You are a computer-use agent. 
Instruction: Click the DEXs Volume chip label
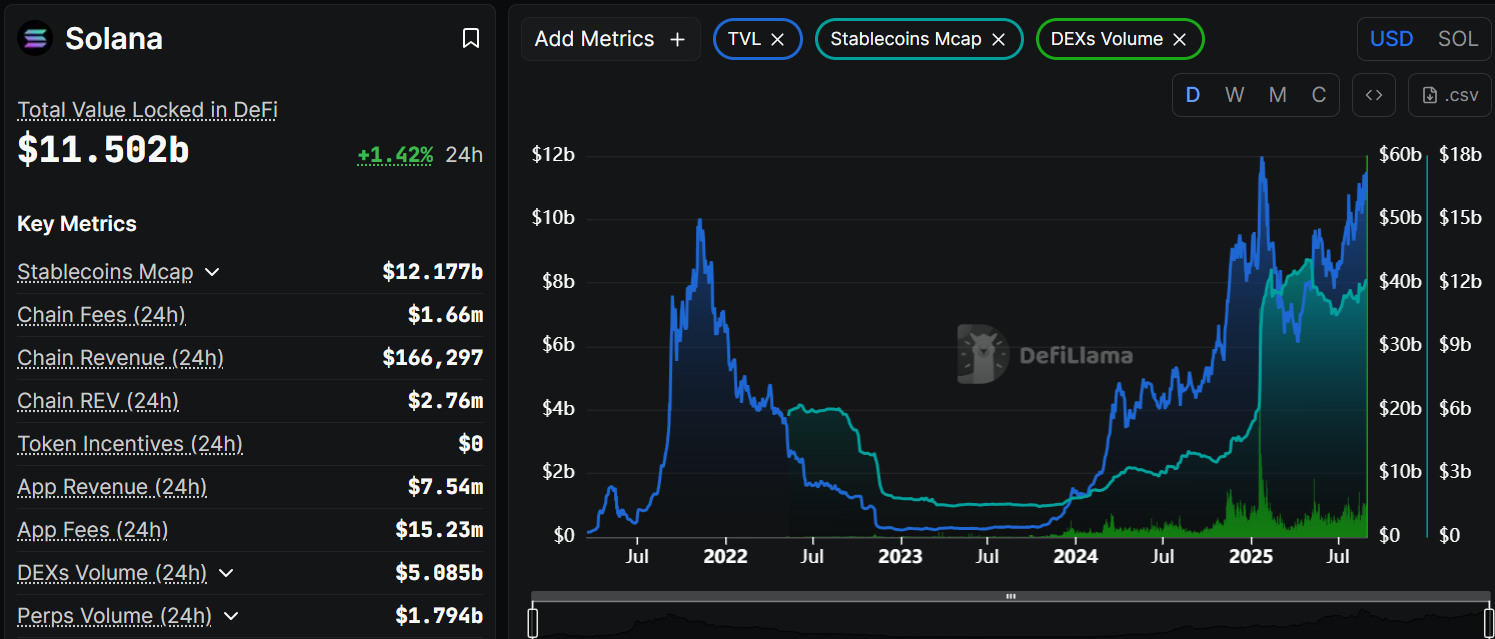tap(1107, 39)
